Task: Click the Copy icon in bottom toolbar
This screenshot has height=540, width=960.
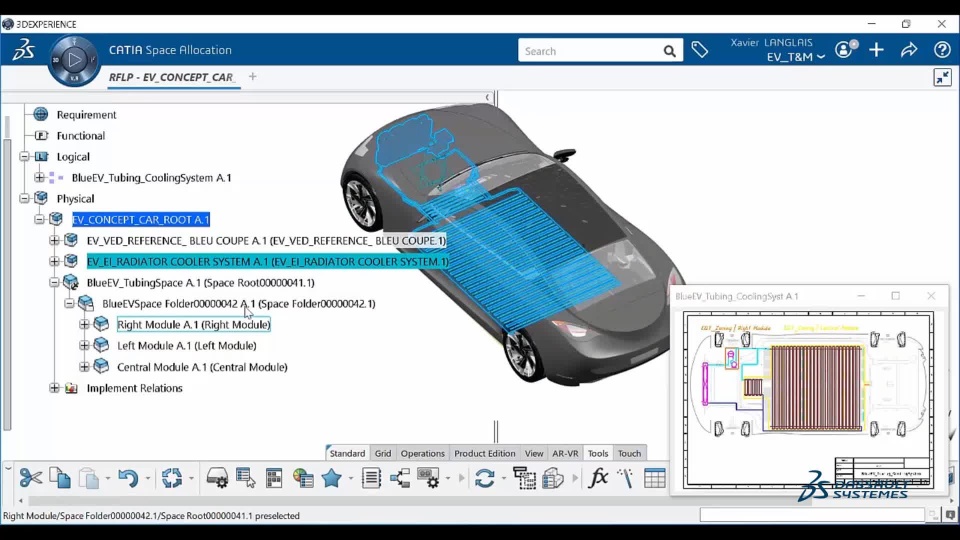Action: click(60, 478)
